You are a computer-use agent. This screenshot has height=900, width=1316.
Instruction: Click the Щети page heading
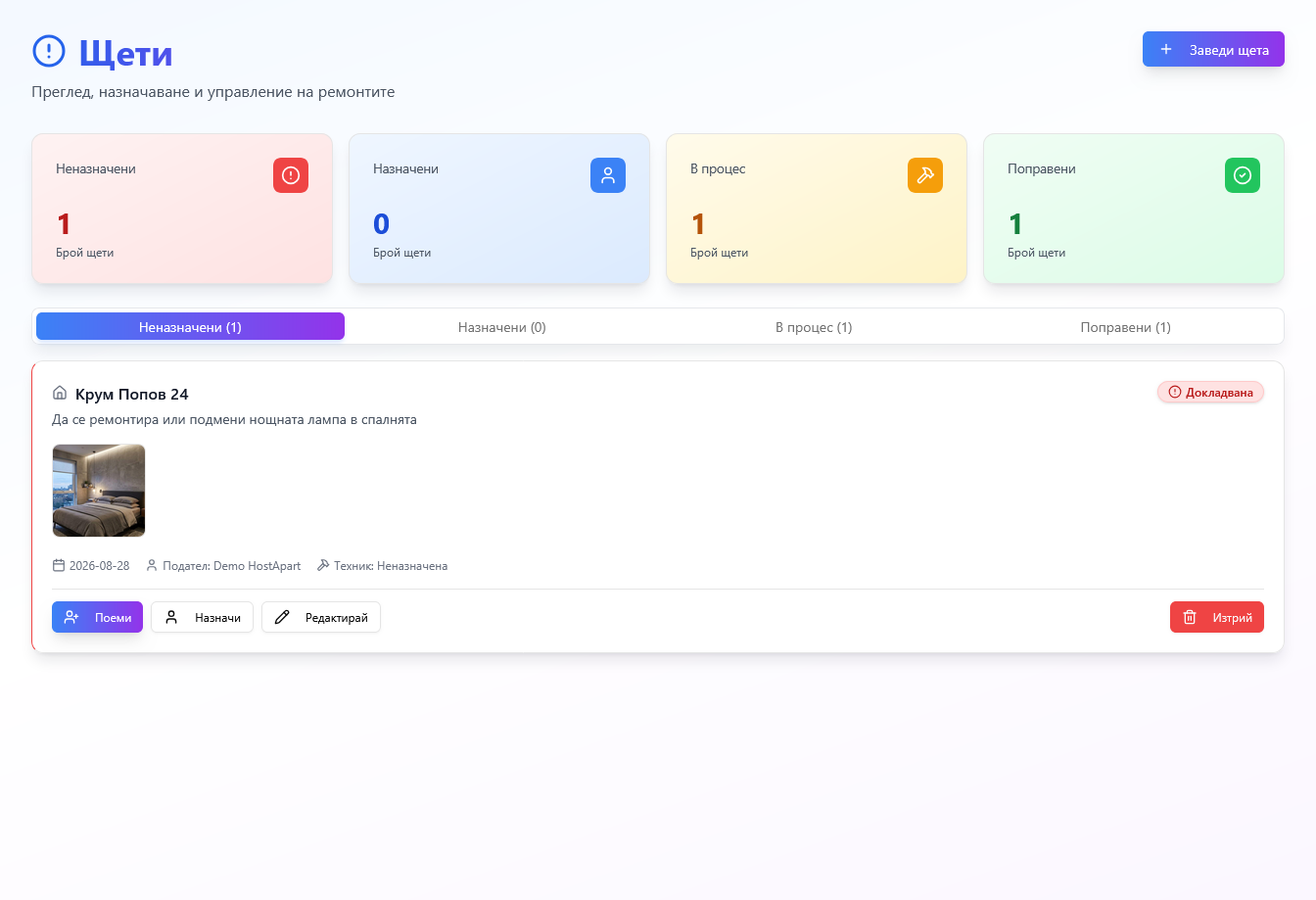point(125,53)
